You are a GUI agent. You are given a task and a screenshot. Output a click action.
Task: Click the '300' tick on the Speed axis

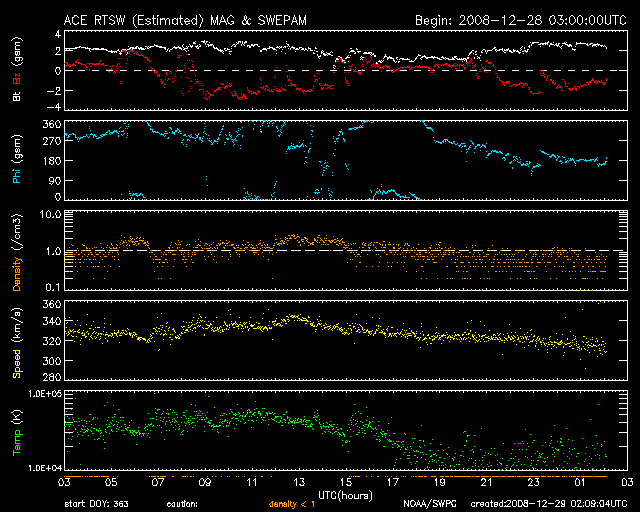coord(52,361)
